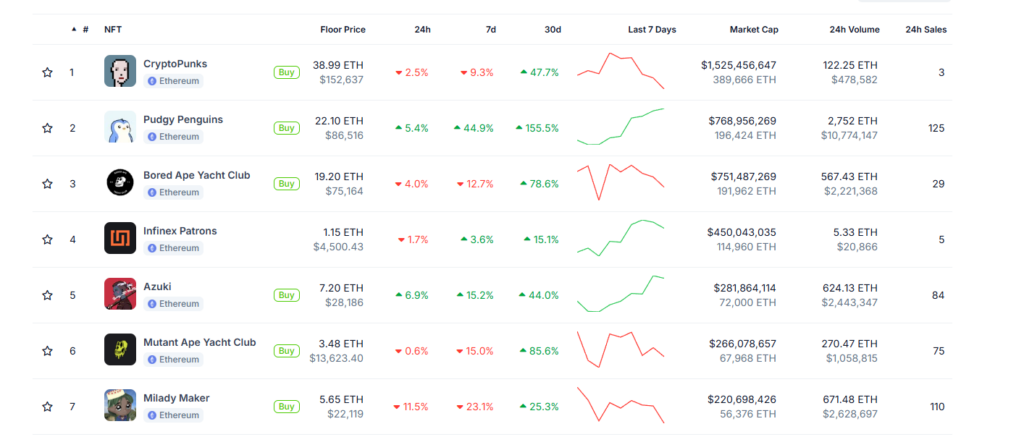
Task: Click Buy next to Pudgy Penguins
Action: pyautogui.click(x=286, y=128)
